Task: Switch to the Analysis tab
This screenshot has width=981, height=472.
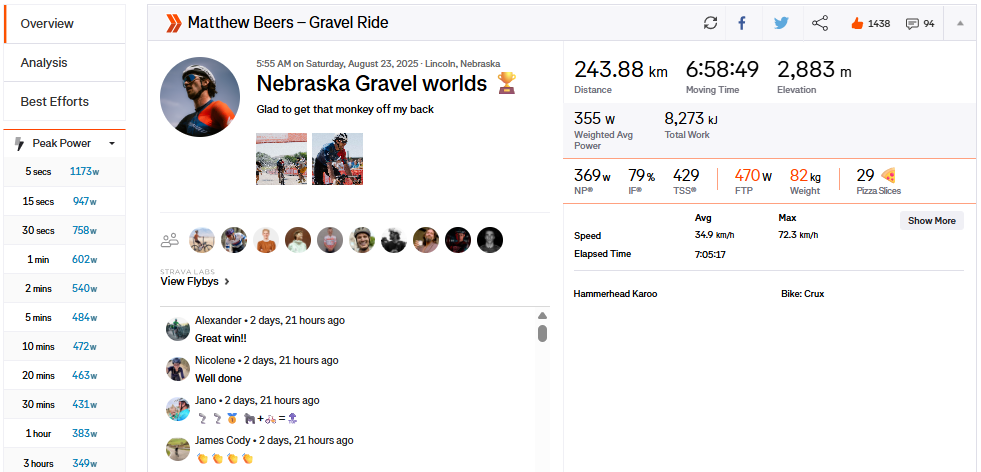Action: (44, 62)
